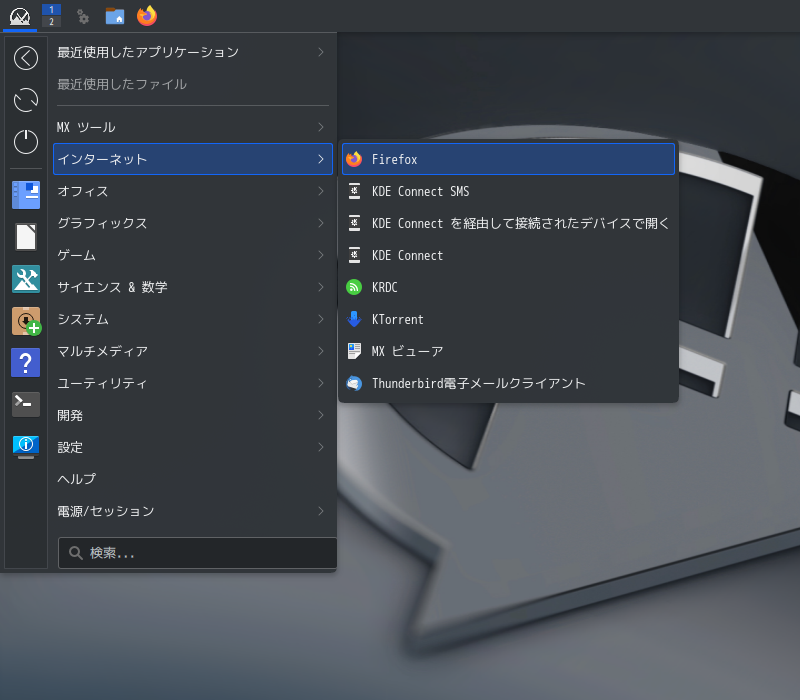Image resolution: width=800 pixels, height=700 pixels.
Task: Launch Firefox from the top panel
Action: (x=147, y=16)
